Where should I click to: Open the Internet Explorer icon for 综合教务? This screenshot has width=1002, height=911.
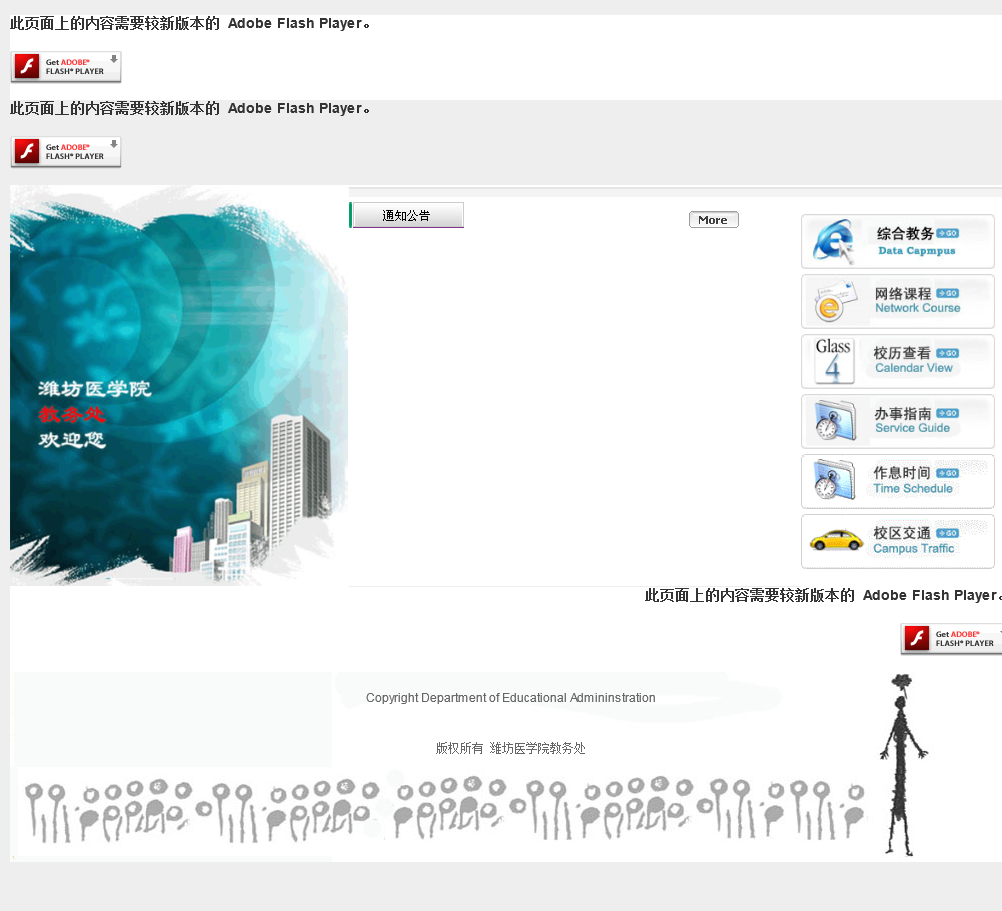click(x=834, y=241)
